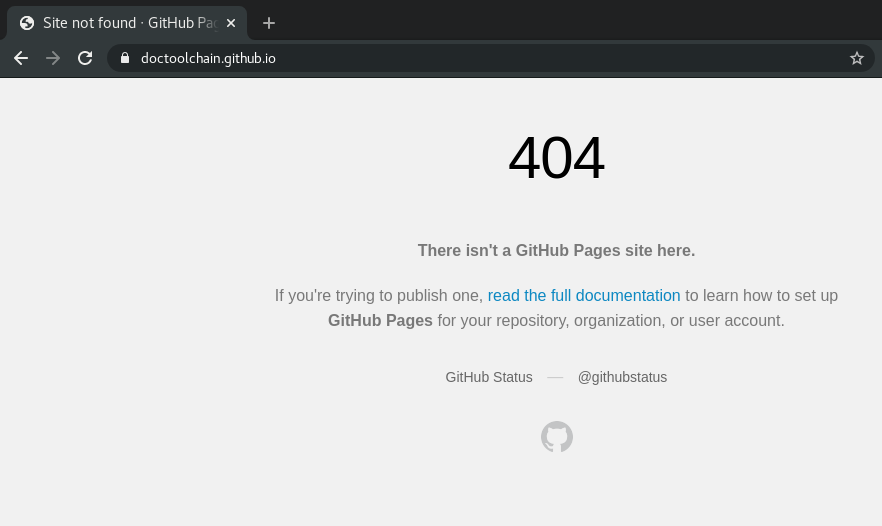This screenshot has width=882, height=526.
Task: Reload the current page
Action: click(x=85, y=58)
